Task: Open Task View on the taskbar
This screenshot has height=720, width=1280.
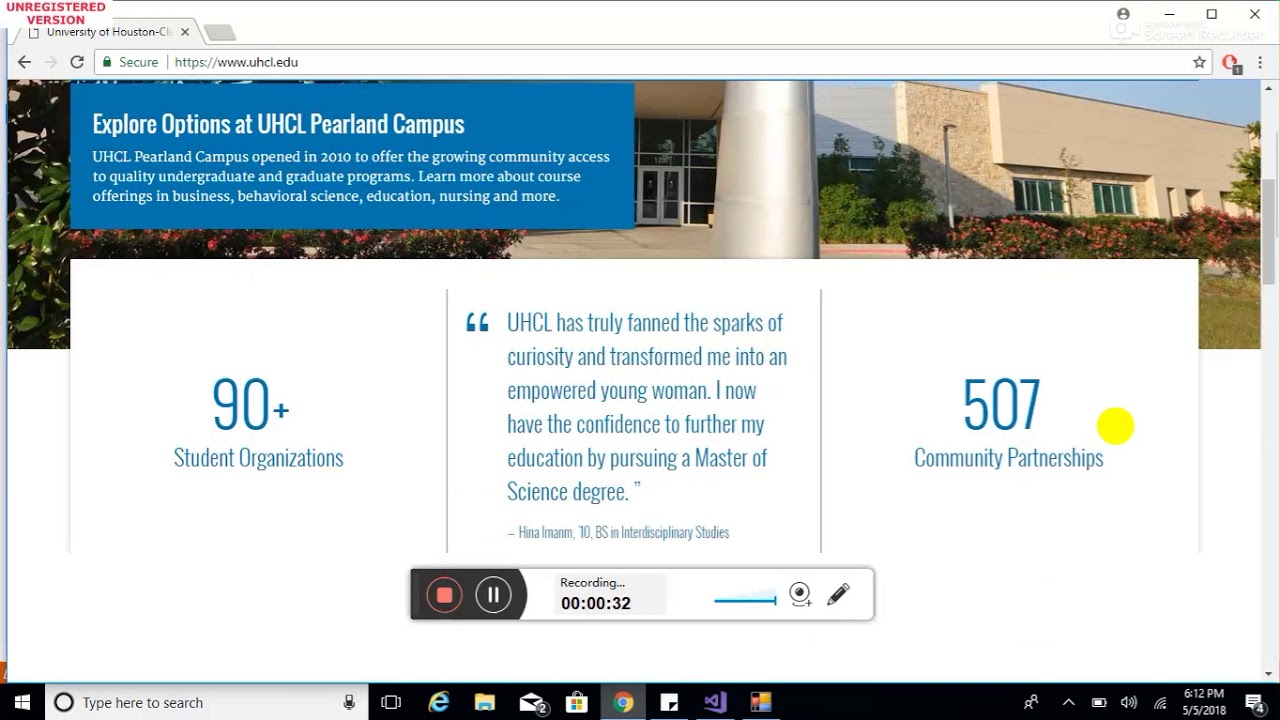Action: [x=391, y=702]
